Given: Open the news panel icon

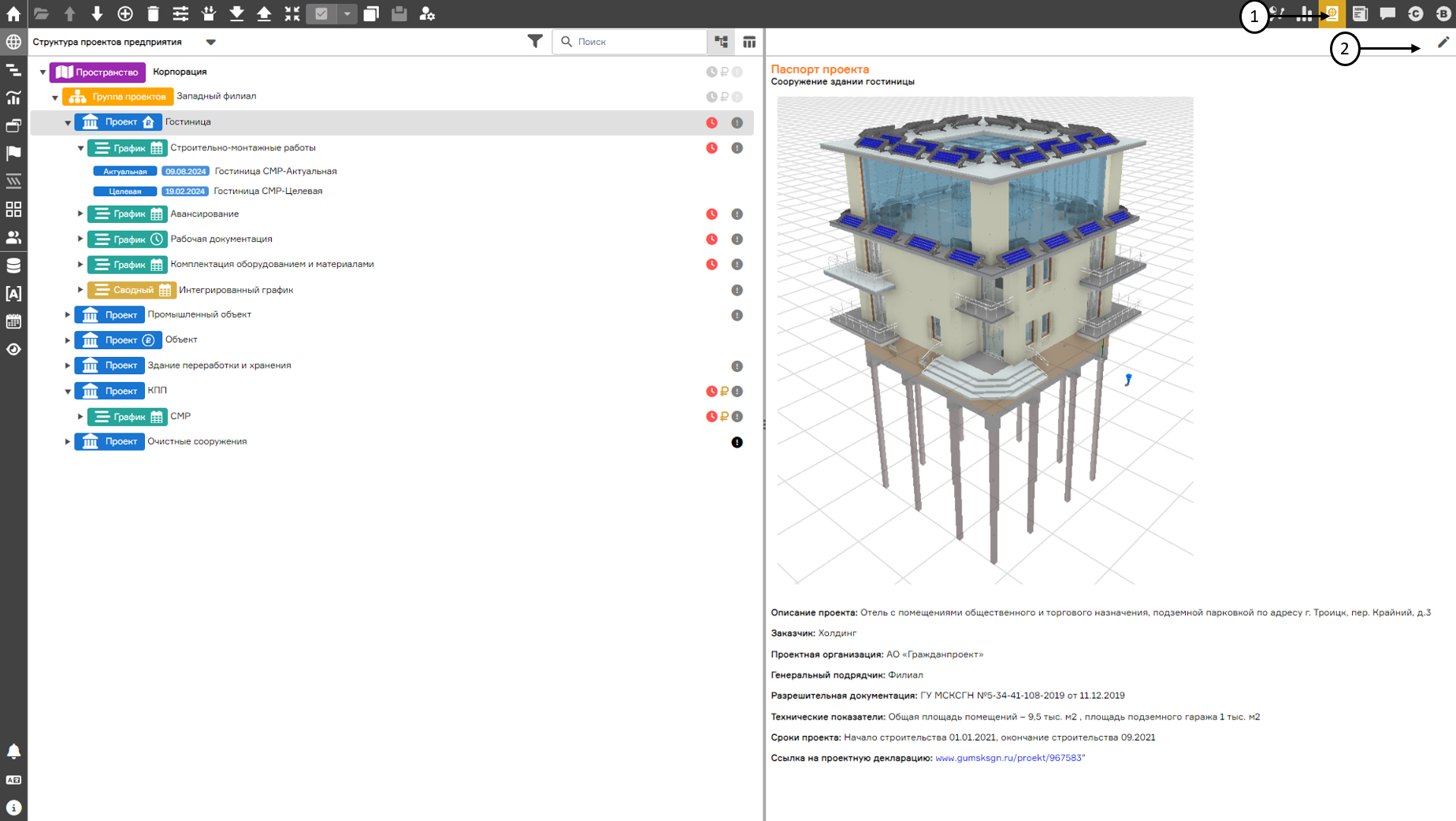Looking at the screenshot, I should pos(1360,13).
